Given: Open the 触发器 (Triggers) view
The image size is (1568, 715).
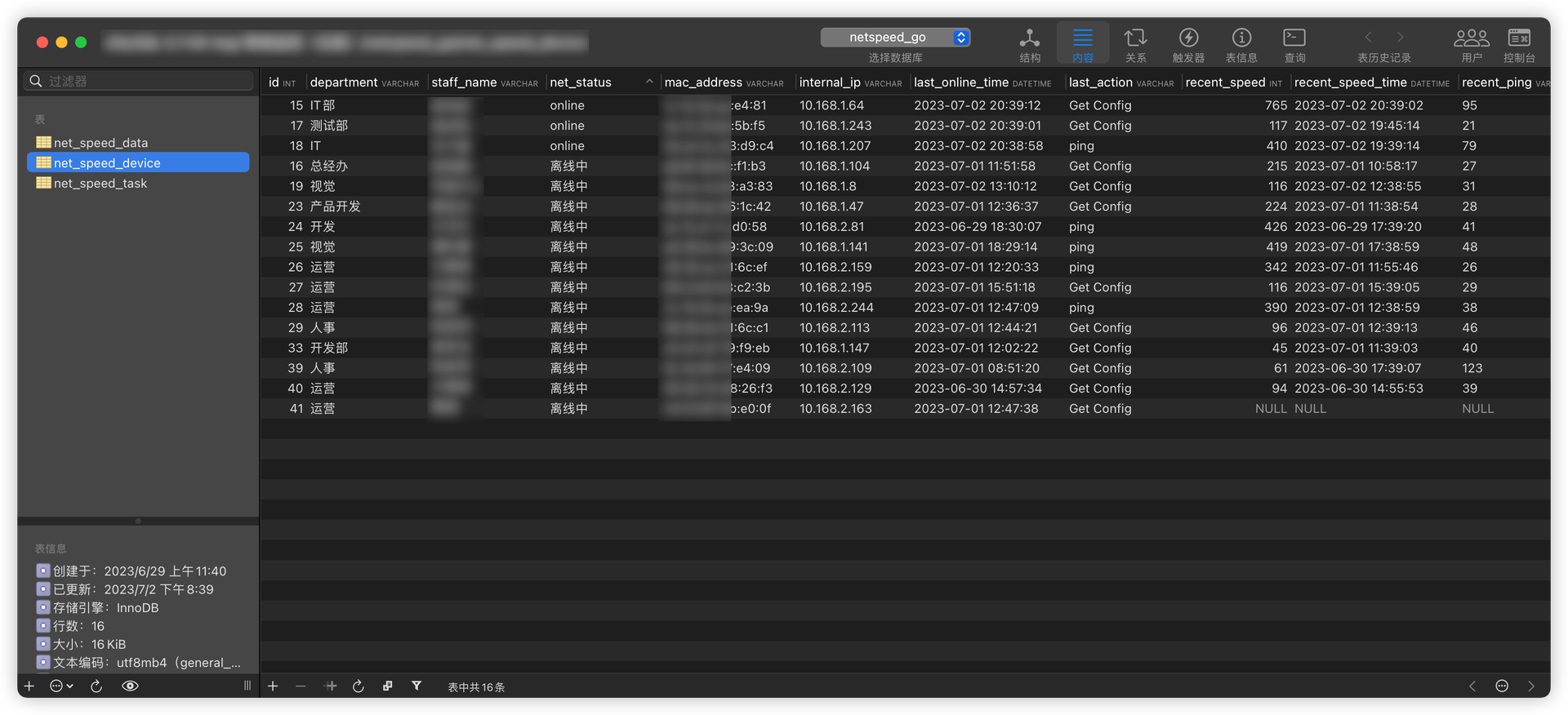Looking at the screenshot, I should (1188, 44).
